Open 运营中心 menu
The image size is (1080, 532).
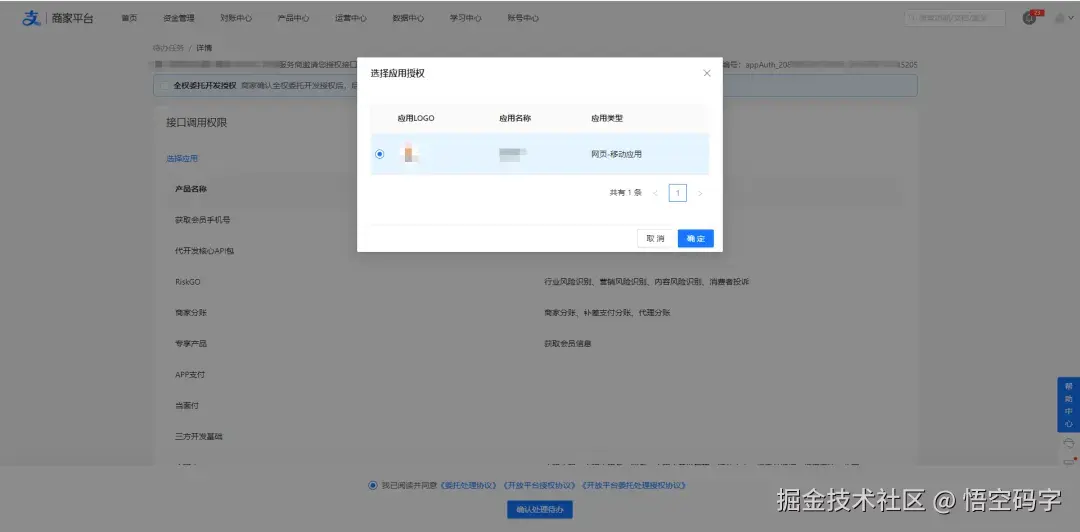coord(351,19)
